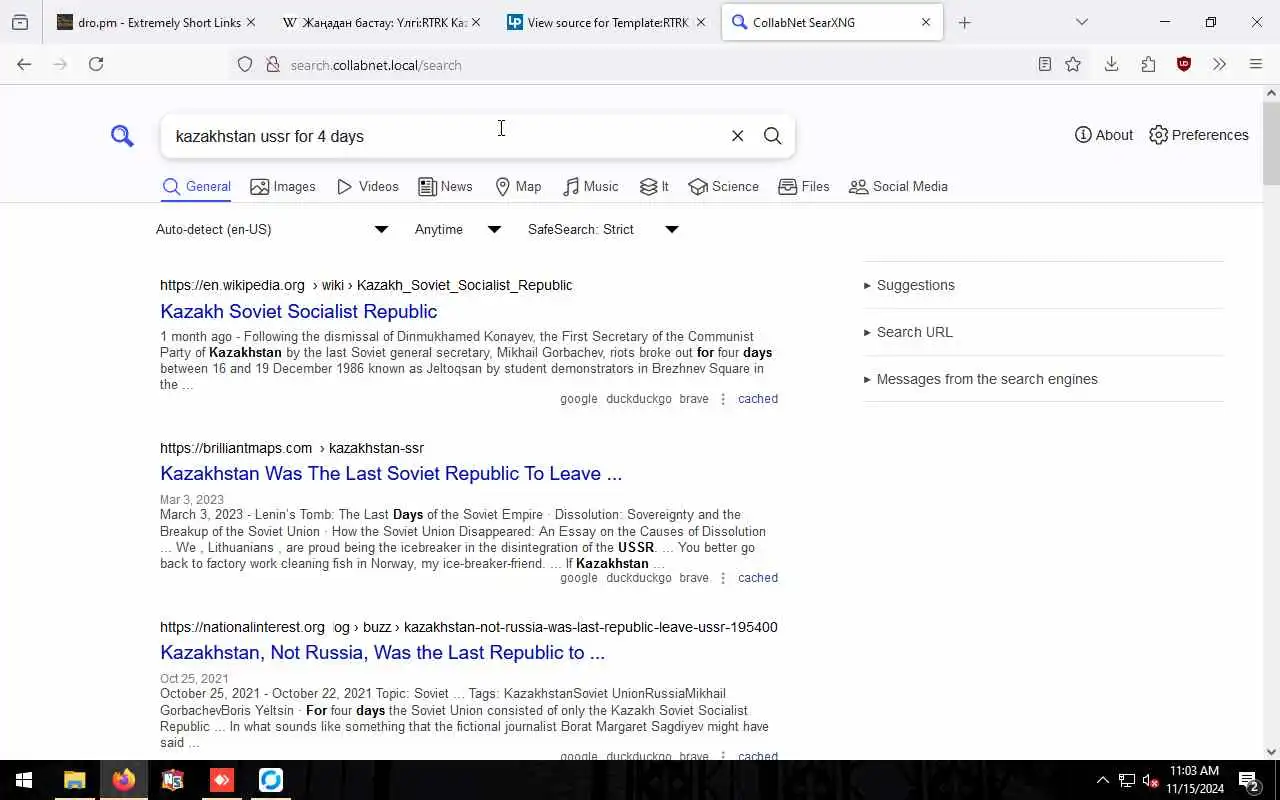Go back to previous page

pyautogui.click(x=24, y=64)
